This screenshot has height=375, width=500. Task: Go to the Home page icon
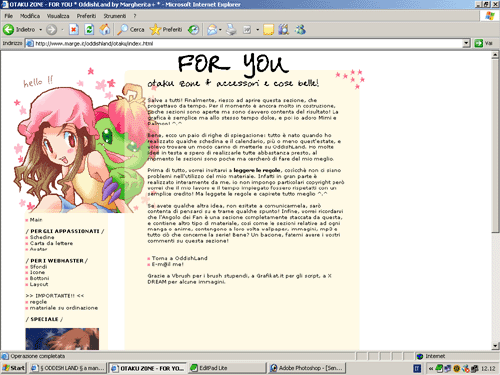point(104,30)
